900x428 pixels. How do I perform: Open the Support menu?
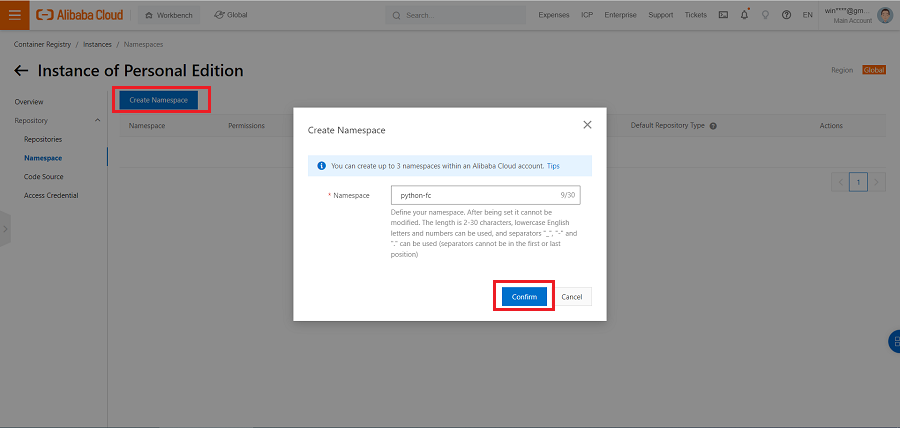pos(661,15)
